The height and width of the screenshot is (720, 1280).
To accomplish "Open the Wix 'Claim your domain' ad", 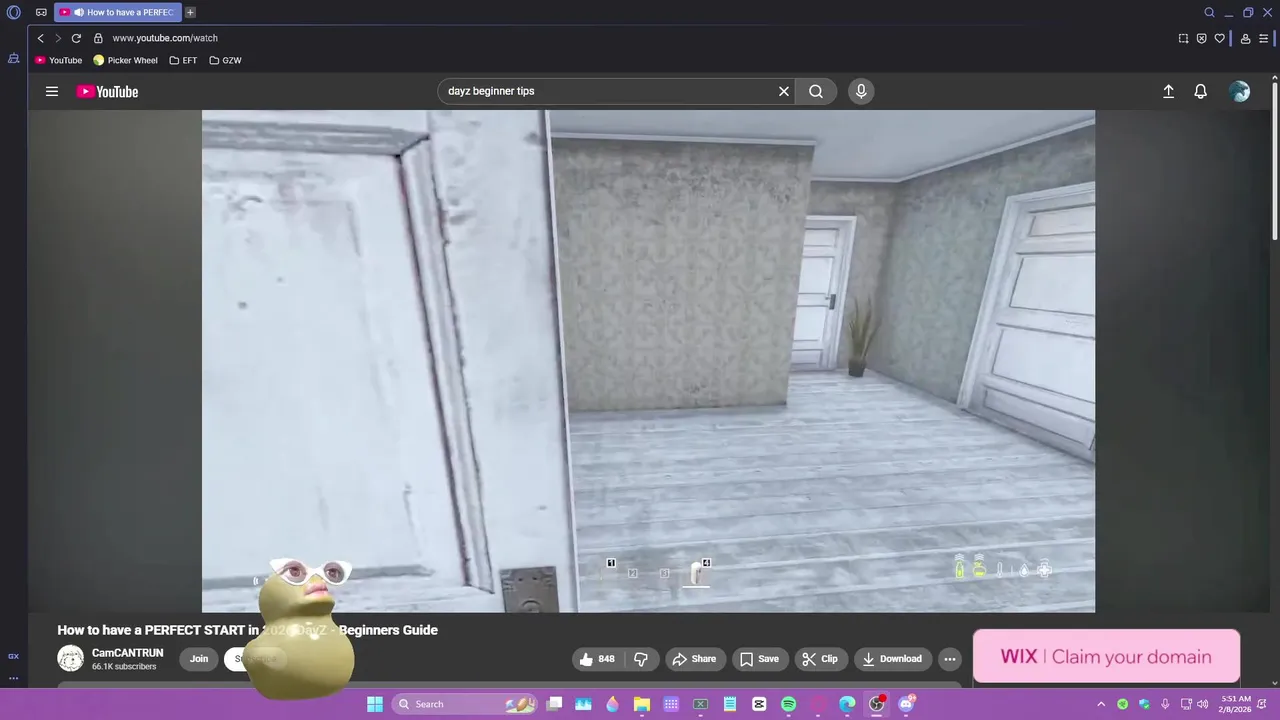I will click(x=1106, y=656).
